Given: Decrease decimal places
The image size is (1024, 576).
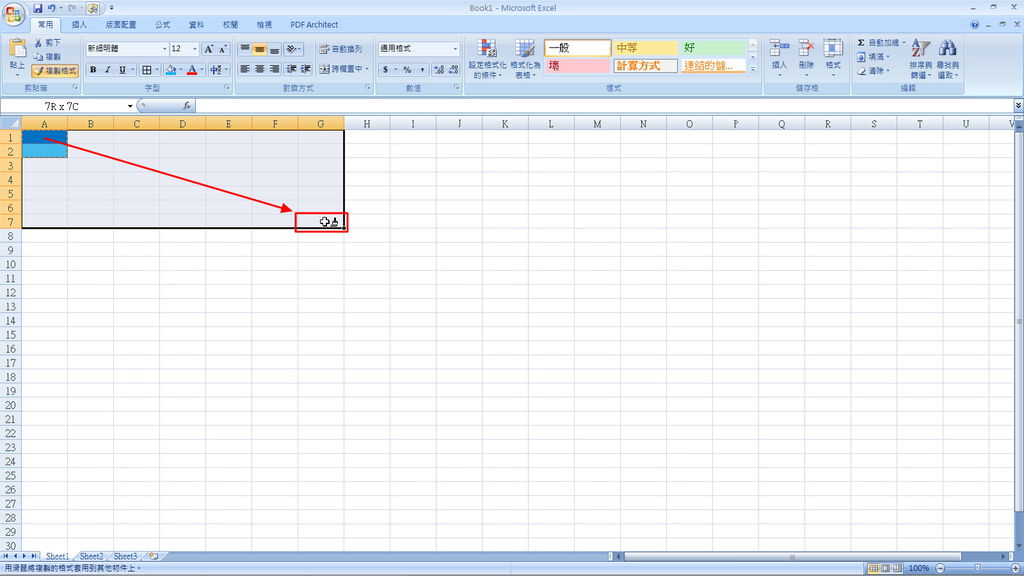Looking at the screenshot, I should (x=453, y=69).
